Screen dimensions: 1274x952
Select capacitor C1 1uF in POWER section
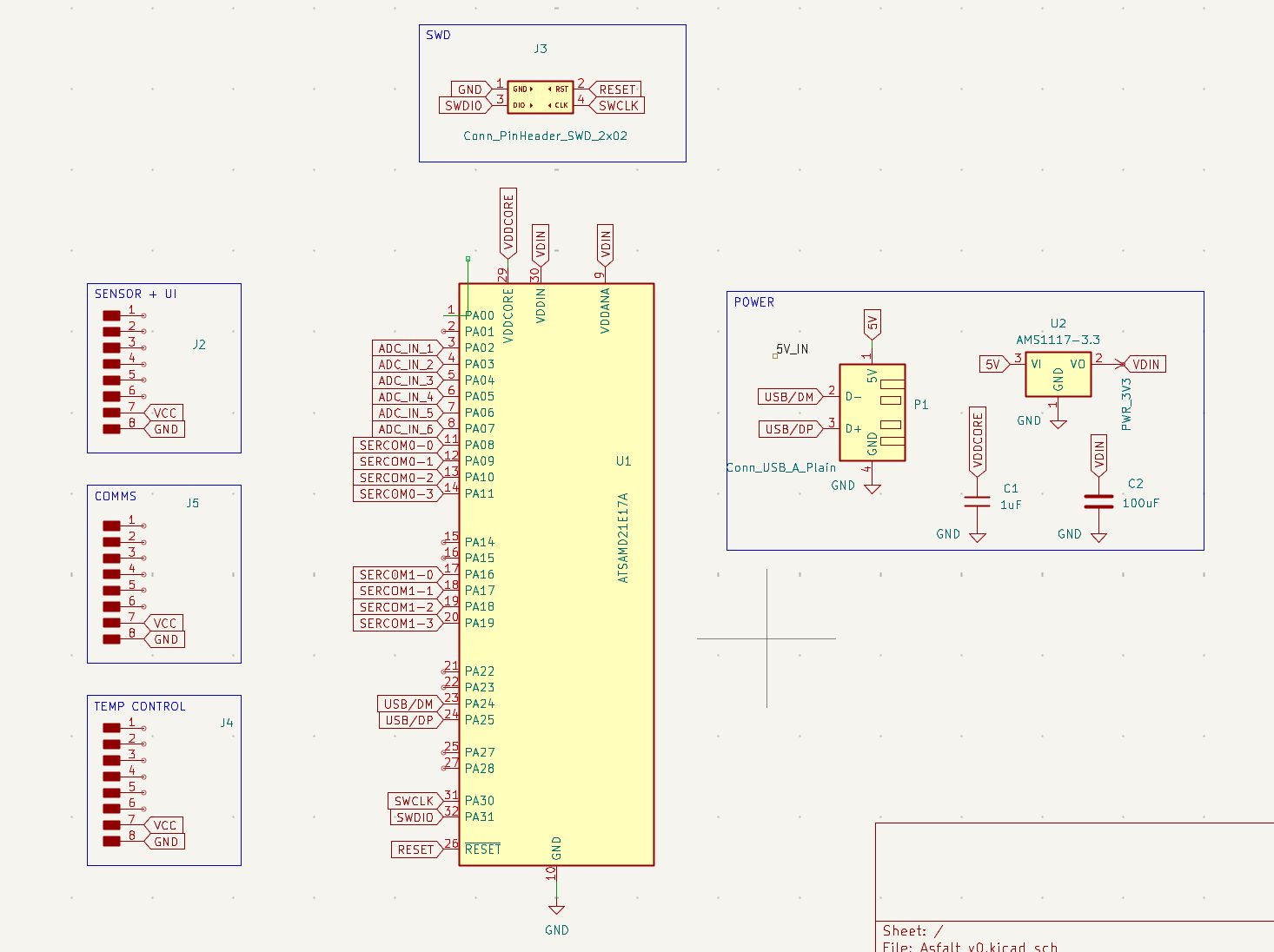coord(977,499)
